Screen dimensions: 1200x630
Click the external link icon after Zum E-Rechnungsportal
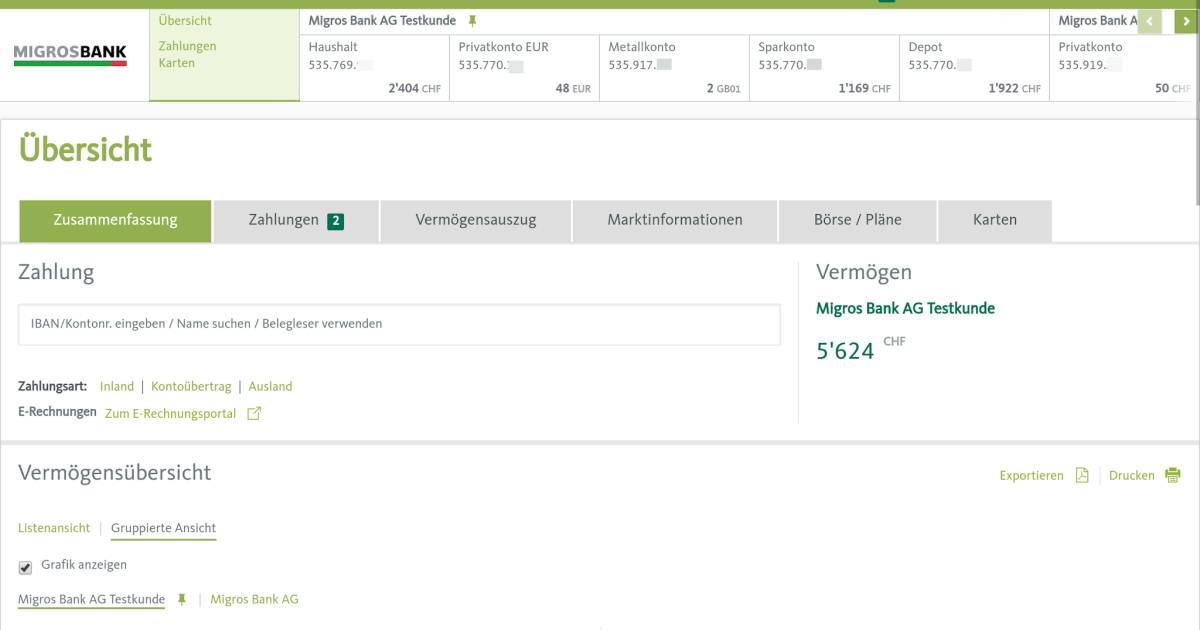[x=253, y=412]
